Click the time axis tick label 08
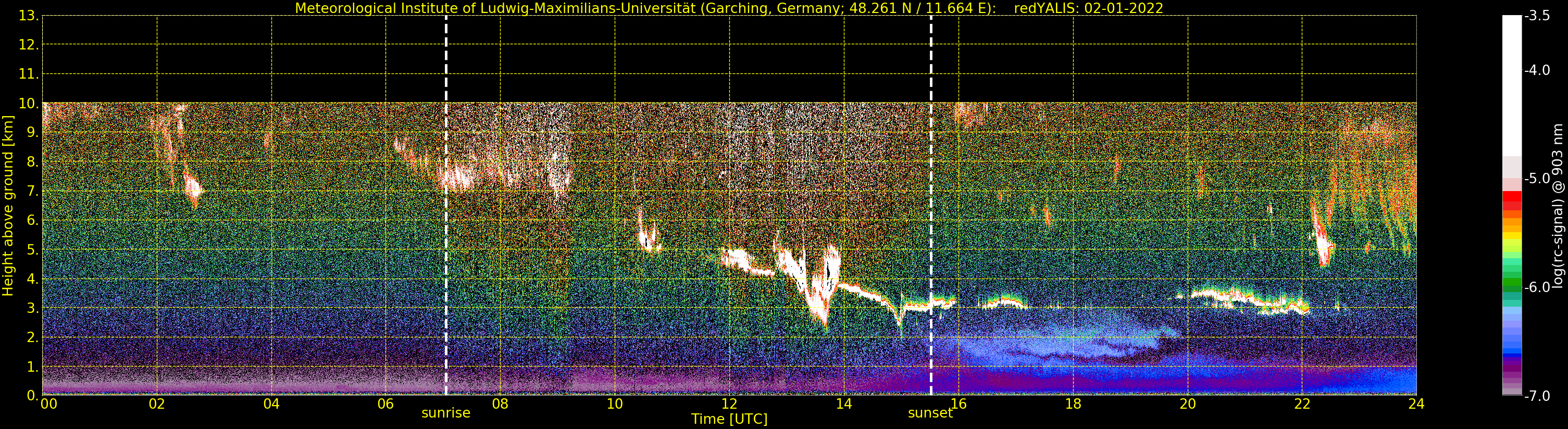 [x=500, y=404]
